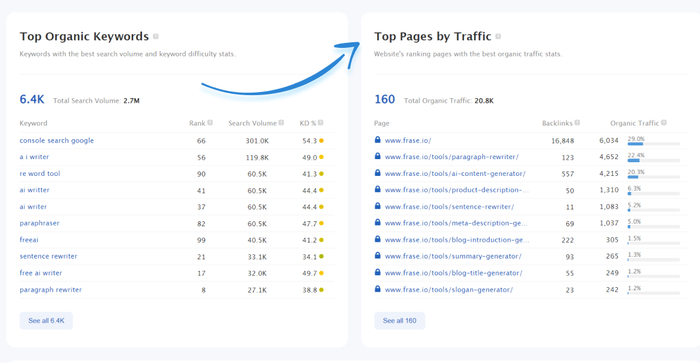Click the Backlinks column info icon
700x363 pixels.
click(577, 123)
